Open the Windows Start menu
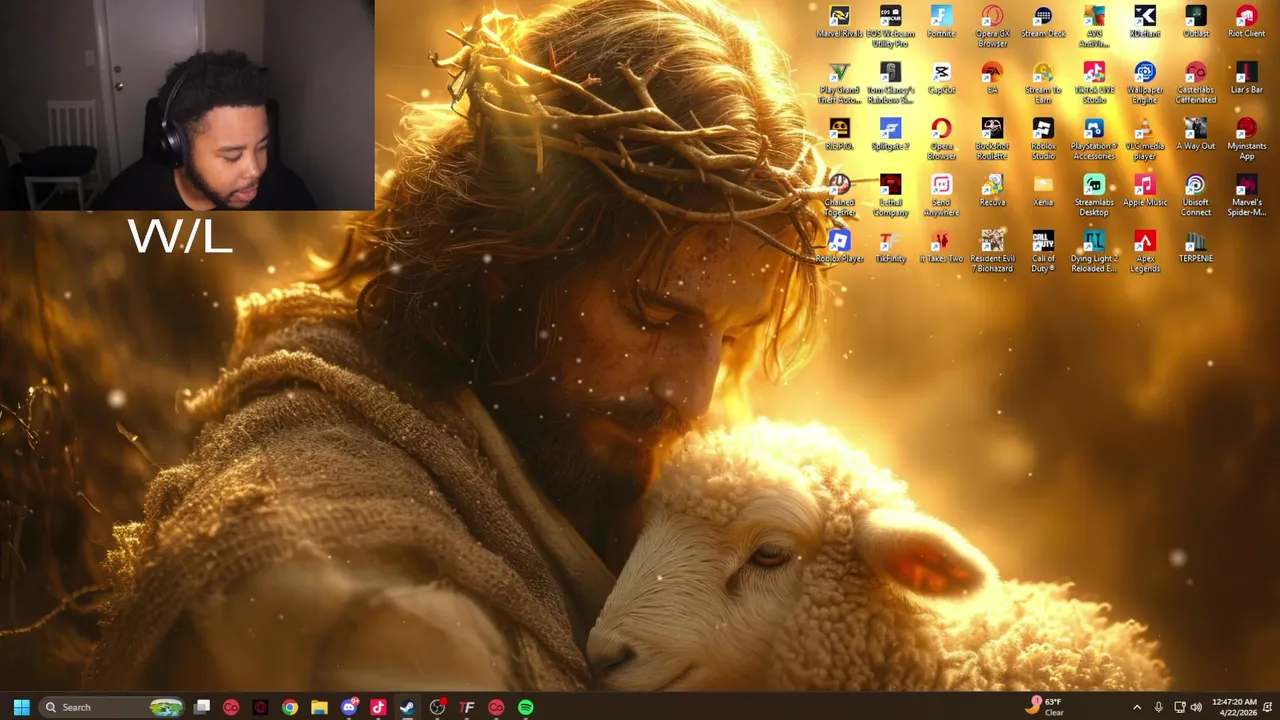The height and width of the screenshot is (720, 1280). click(x=21, y=707)
